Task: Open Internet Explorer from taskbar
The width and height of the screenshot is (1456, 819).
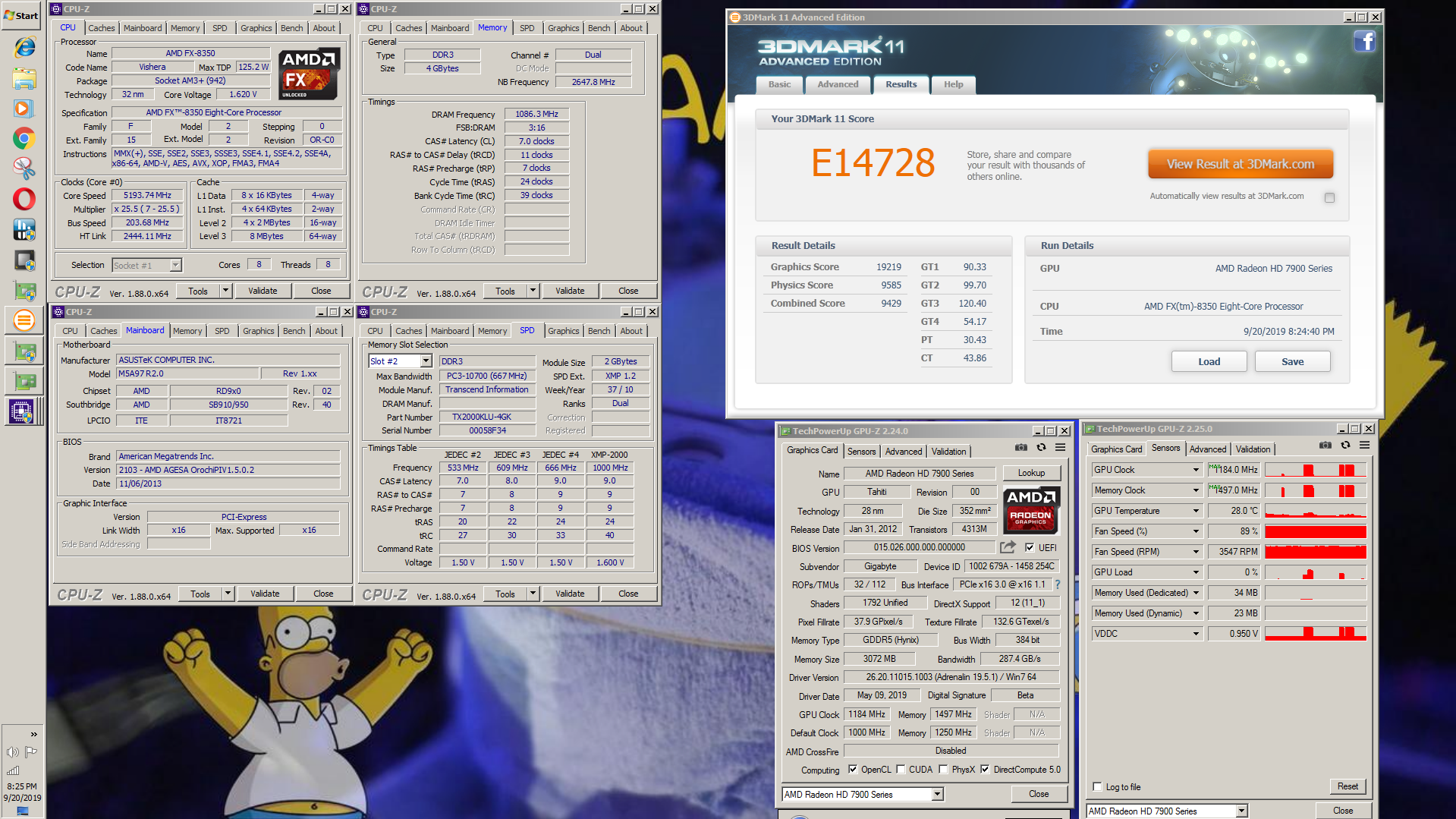Action: pos(24,48)
